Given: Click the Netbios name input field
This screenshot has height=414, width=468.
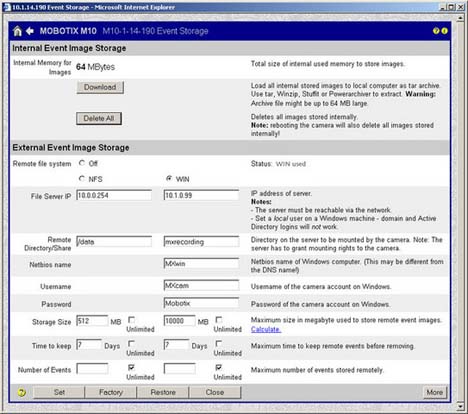Looking at the screenshot, I should click(x=201, y=263).
